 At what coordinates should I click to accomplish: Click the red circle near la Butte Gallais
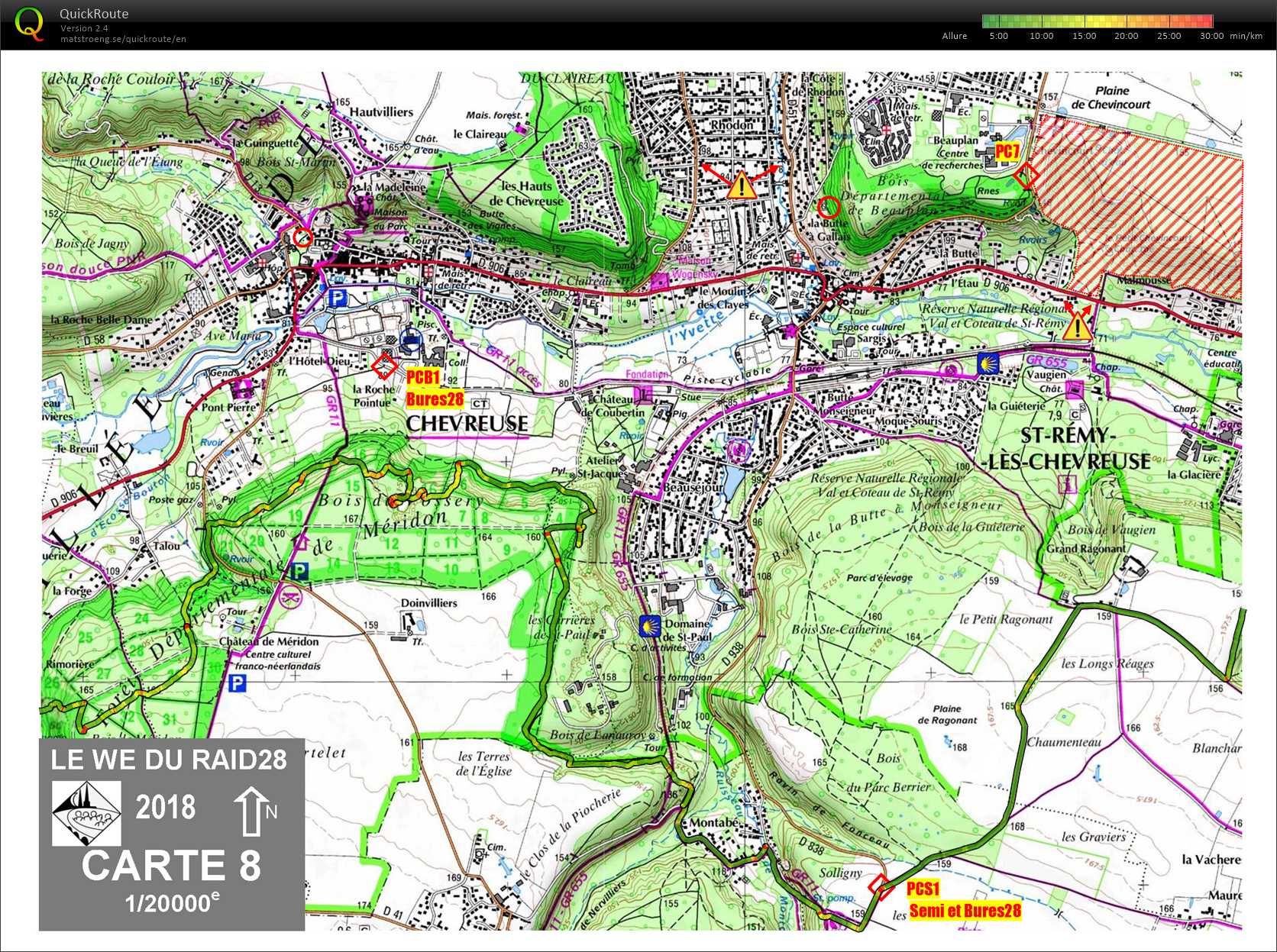pyautogui.click(x=829, y=207)
